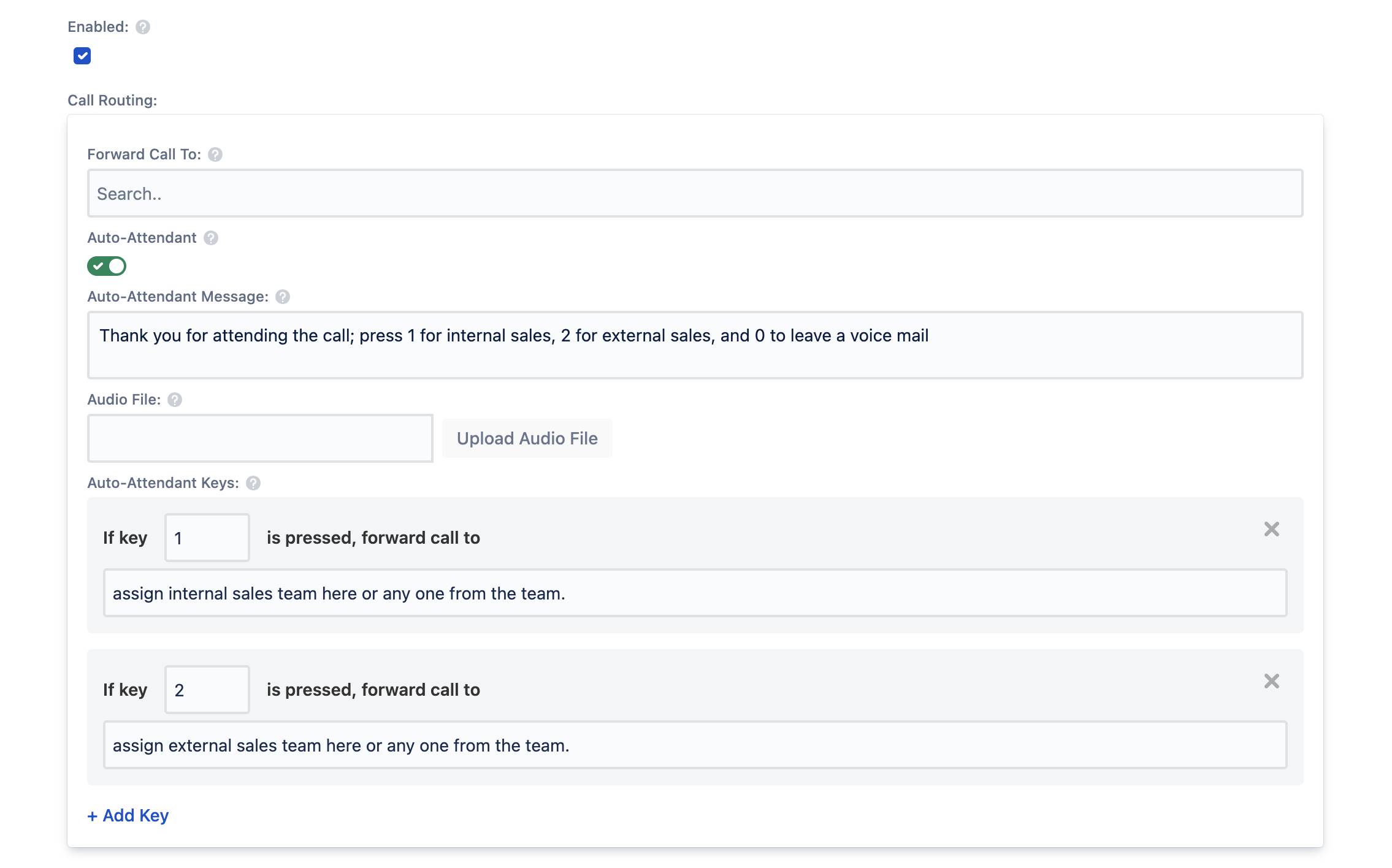
Task: Click help icon beside Forward Call To
Action: point(215,154)
